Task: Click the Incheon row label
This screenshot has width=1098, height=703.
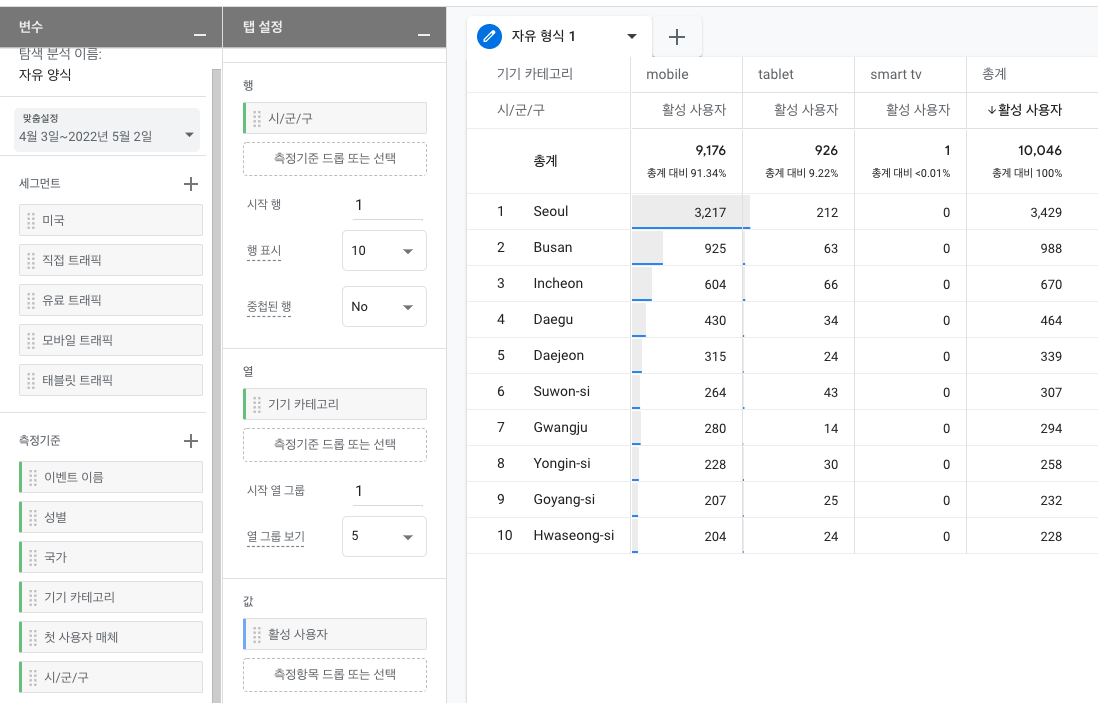Action: tap(558, 284)
